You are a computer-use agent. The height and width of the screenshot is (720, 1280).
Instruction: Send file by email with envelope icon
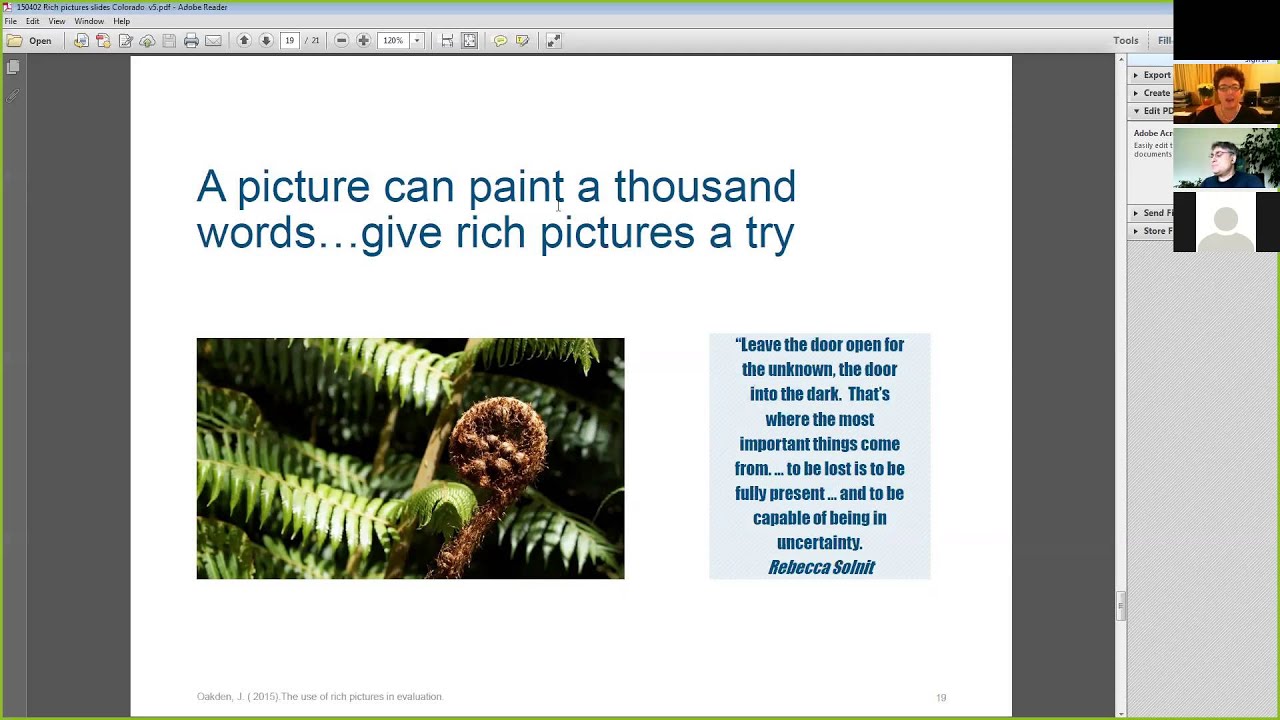click(213, 41)
